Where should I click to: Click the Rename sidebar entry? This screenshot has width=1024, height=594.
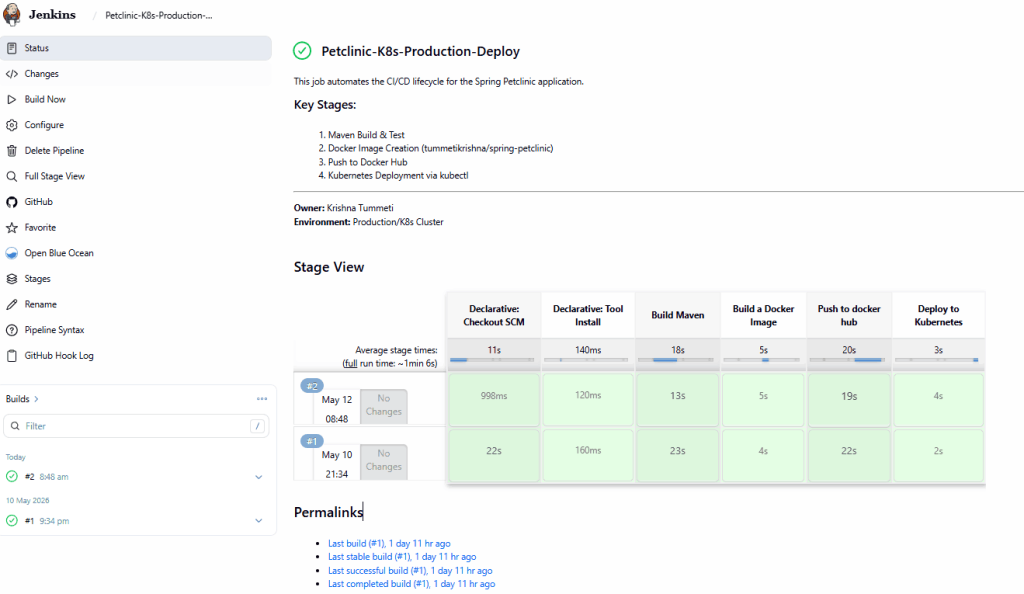coord(136,304)
